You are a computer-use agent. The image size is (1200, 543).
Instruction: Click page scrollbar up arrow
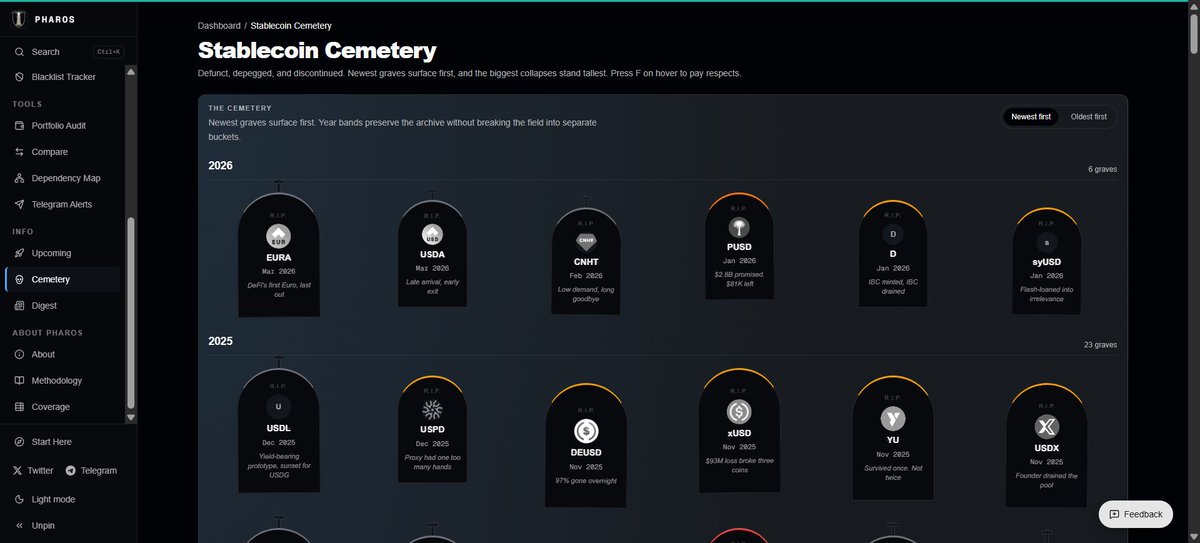[x=1193, y=6]
